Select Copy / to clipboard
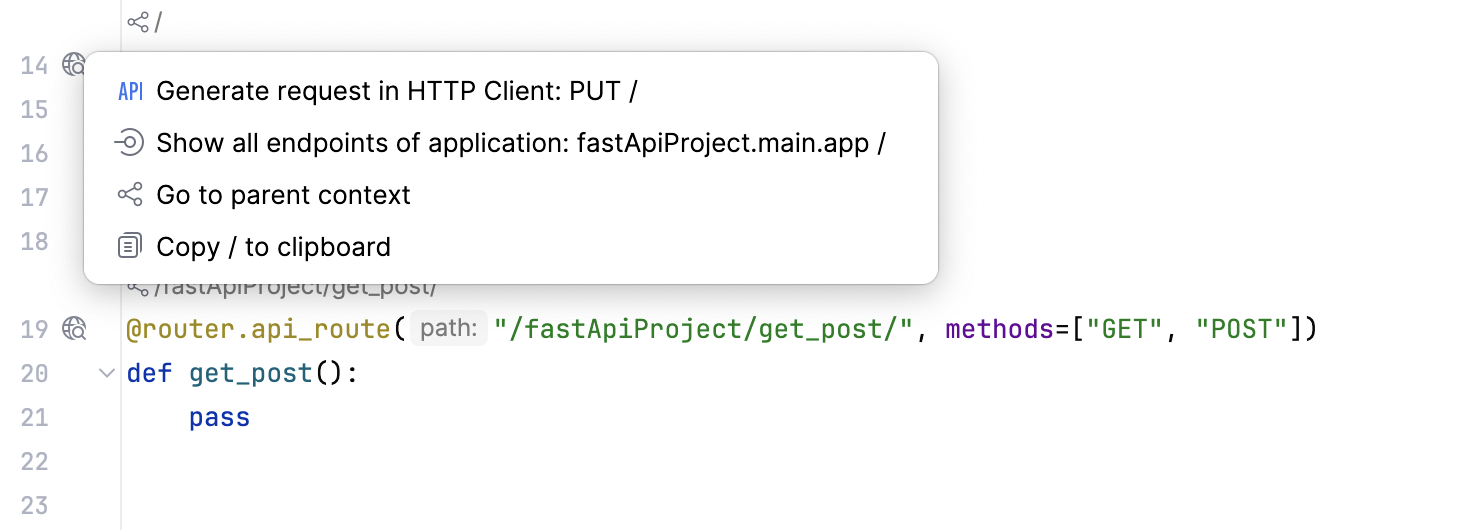The image size is (1480, 530). pos(273,246)
